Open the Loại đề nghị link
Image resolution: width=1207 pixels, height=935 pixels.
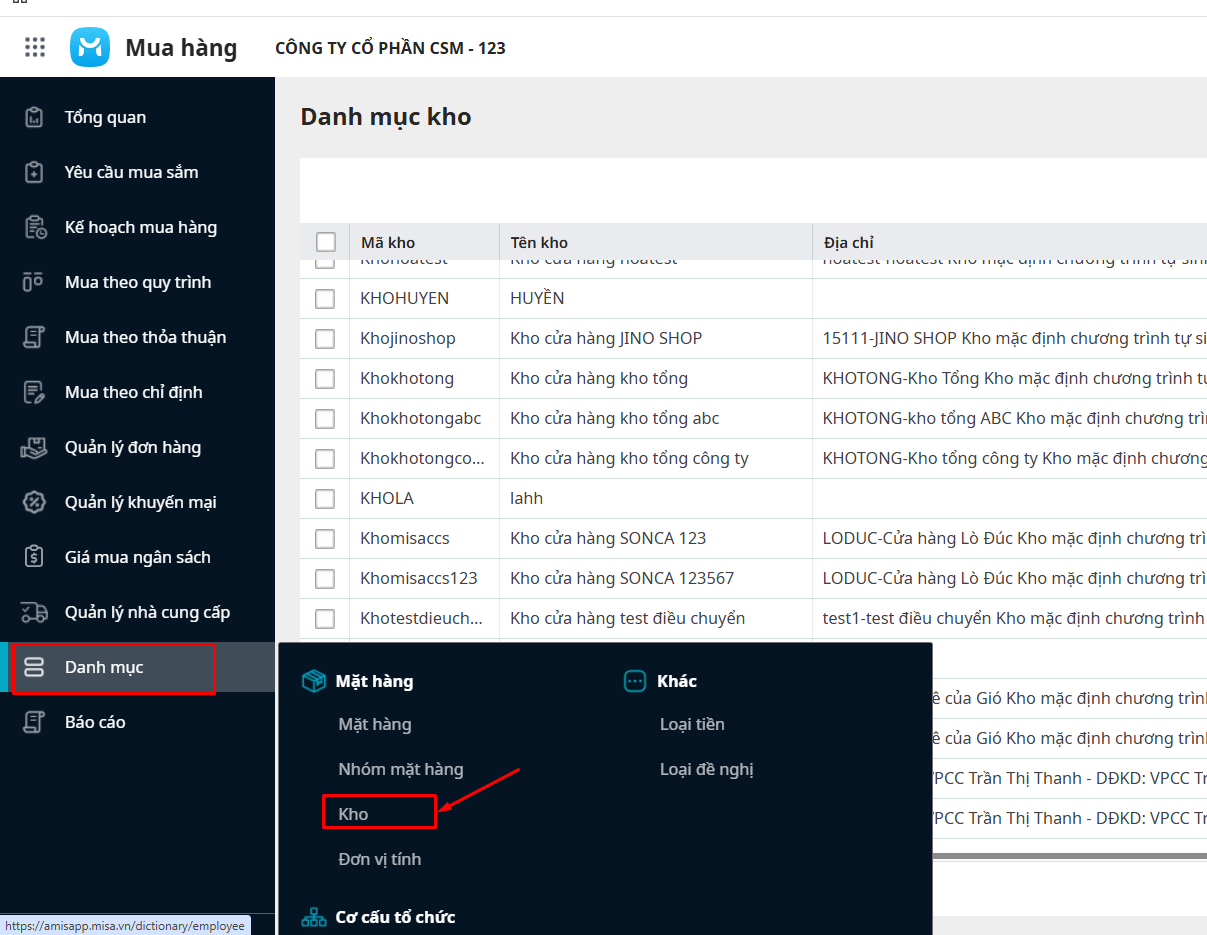click(x=706, y=769)
